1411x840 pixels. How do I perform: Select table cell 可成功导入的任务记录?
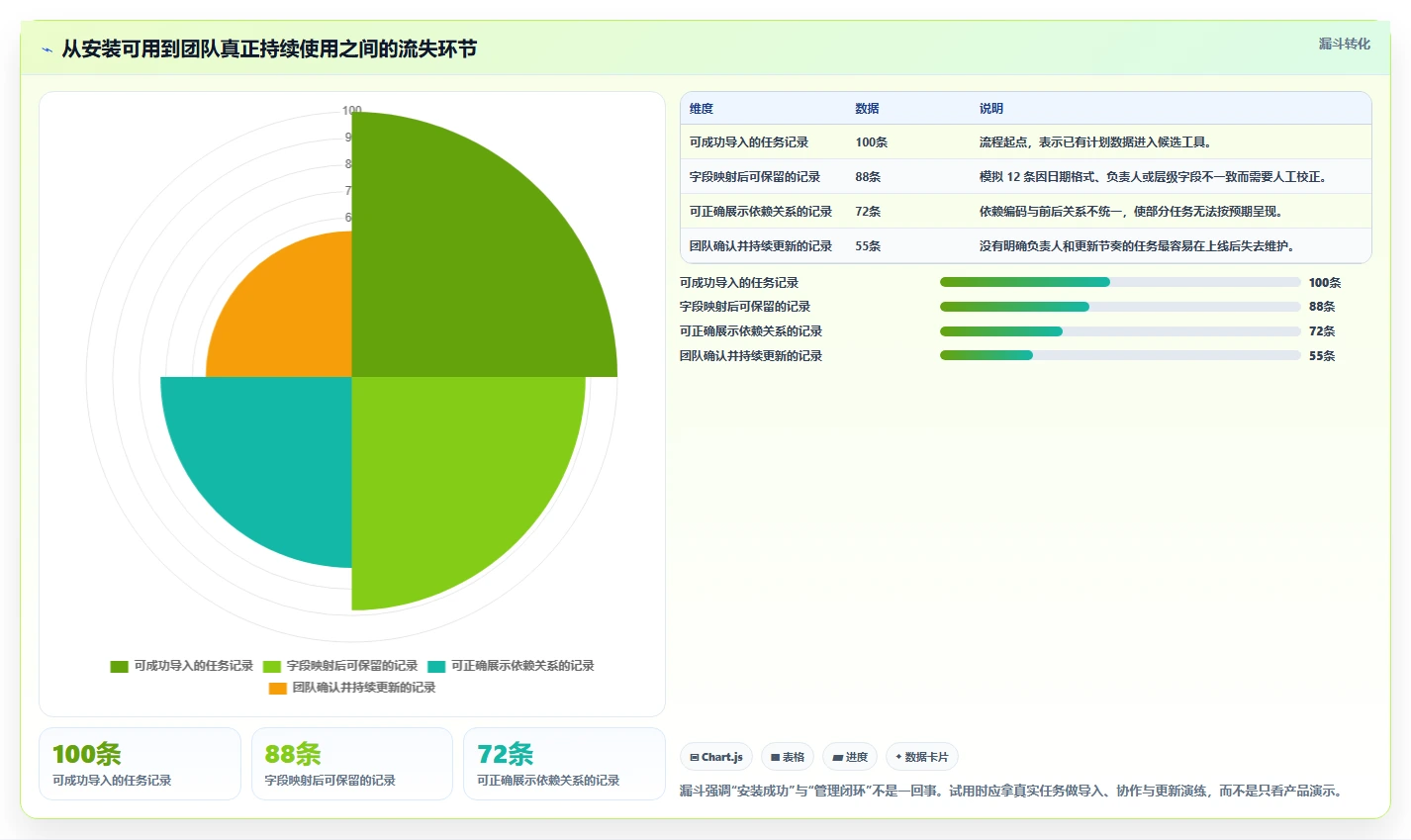749,142
